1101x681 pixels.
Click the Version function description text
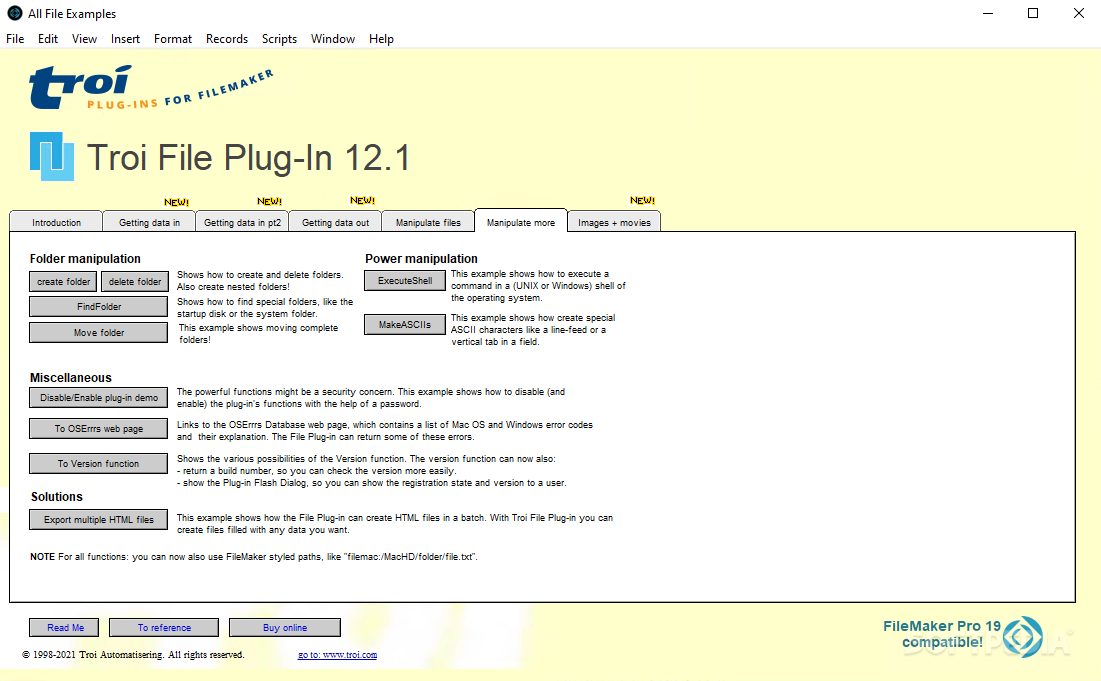tap(371, 471)
